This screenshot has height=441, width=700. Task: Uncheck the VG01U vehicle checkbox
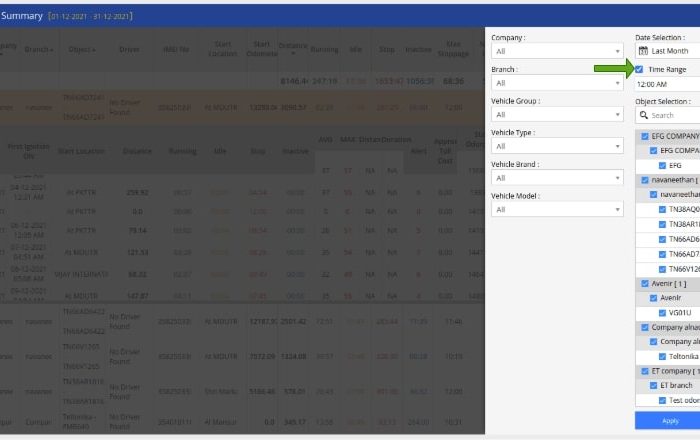tap(663, 312)
